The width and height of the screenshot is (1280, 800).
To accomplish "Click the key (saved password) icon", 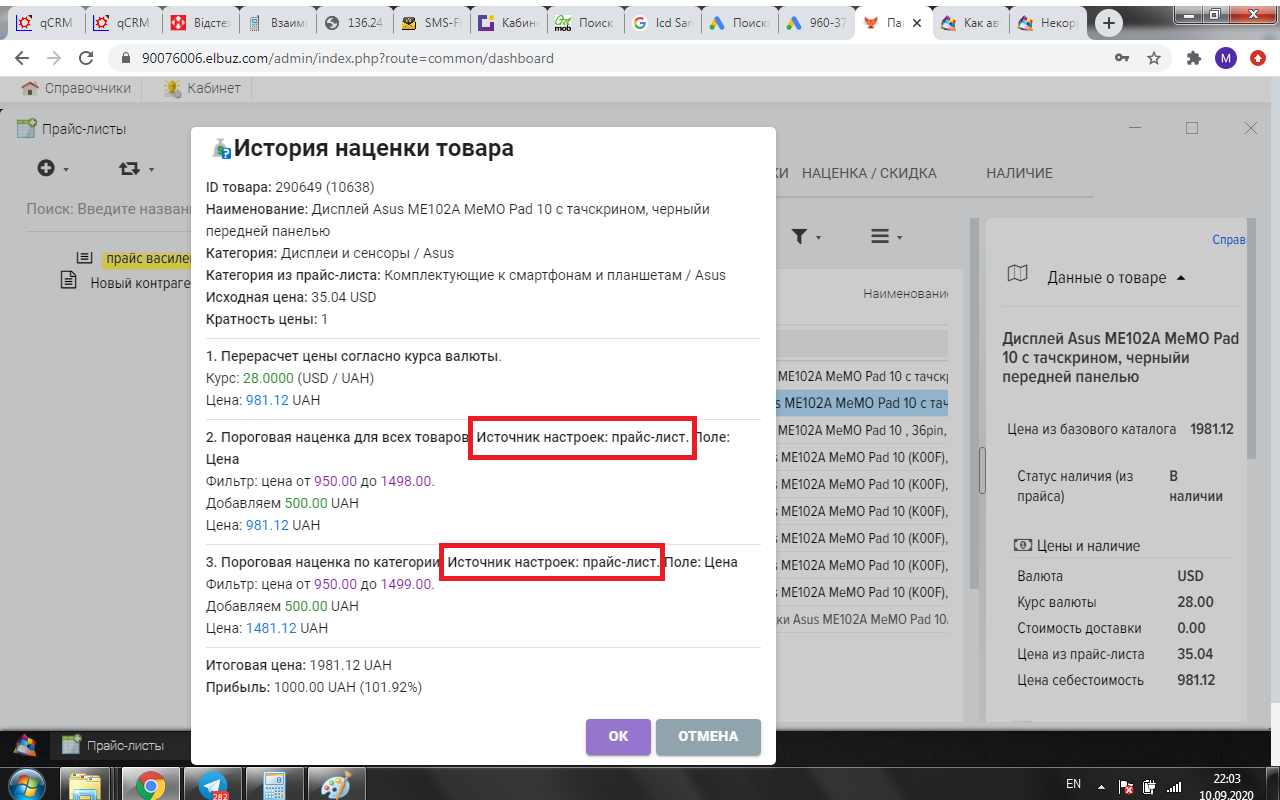I will click(x=1122, y=58).
